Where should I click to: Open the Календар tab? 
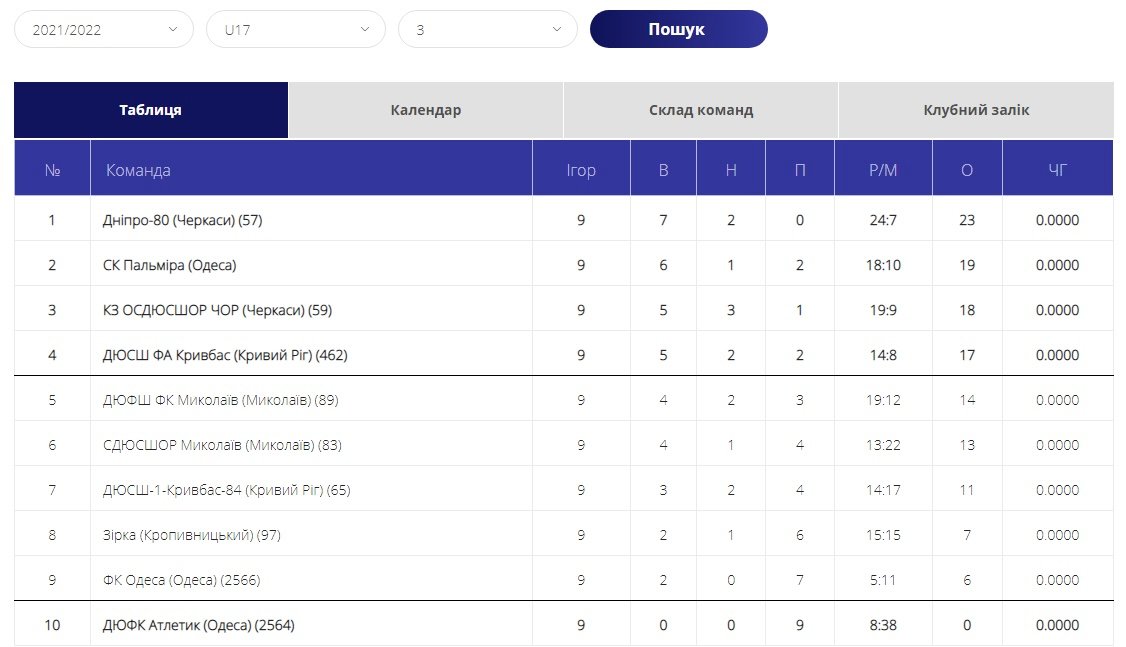(426, 110)
